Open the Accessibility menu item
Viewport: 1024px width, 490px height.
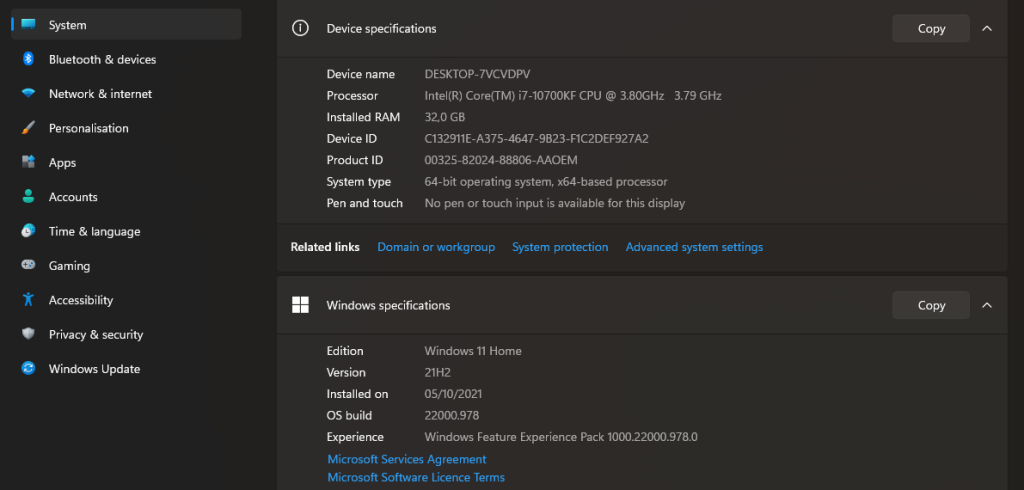click(80, 300)
